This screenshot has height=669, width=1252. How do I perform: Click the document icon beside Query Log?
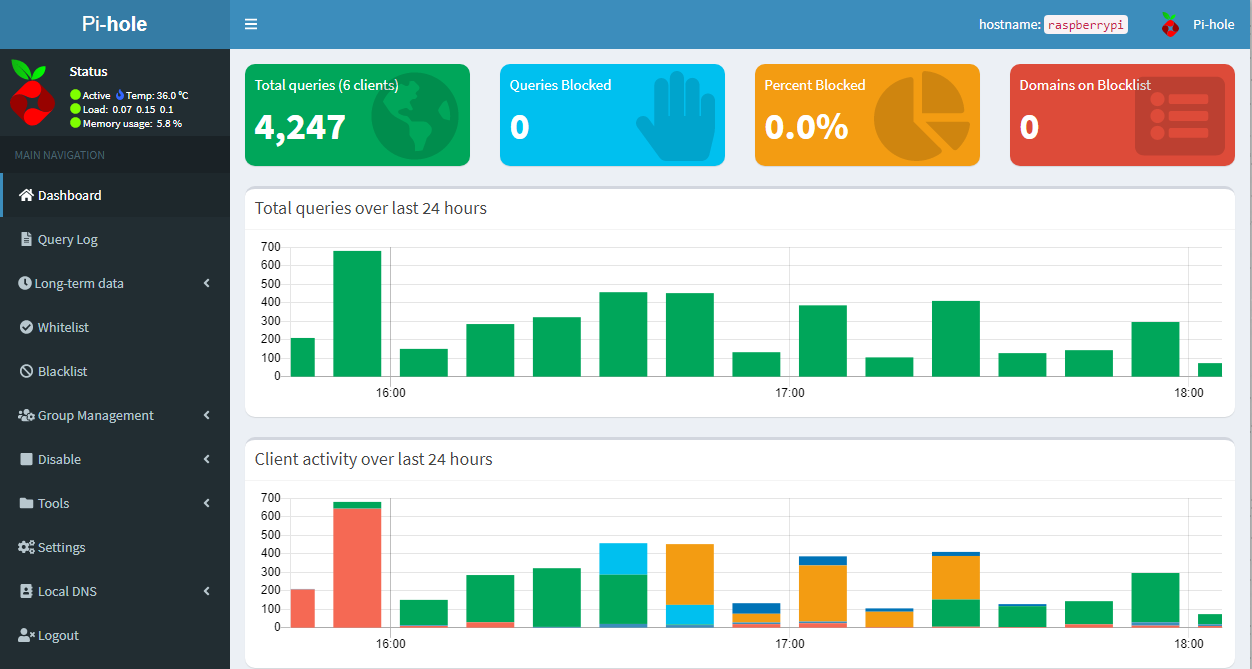(27, 239)
